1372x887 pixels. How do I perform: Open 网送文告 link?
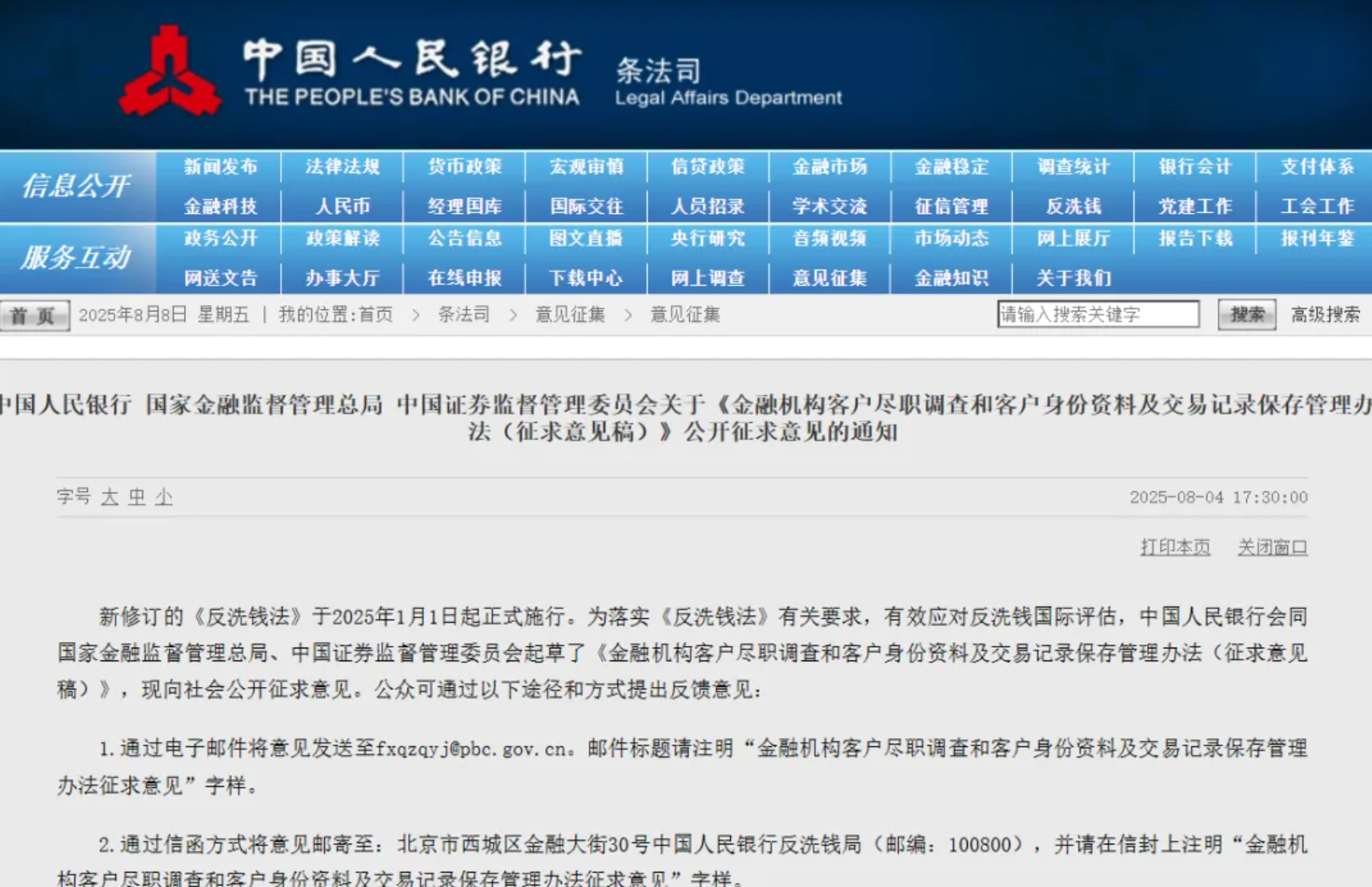(221, 279)
